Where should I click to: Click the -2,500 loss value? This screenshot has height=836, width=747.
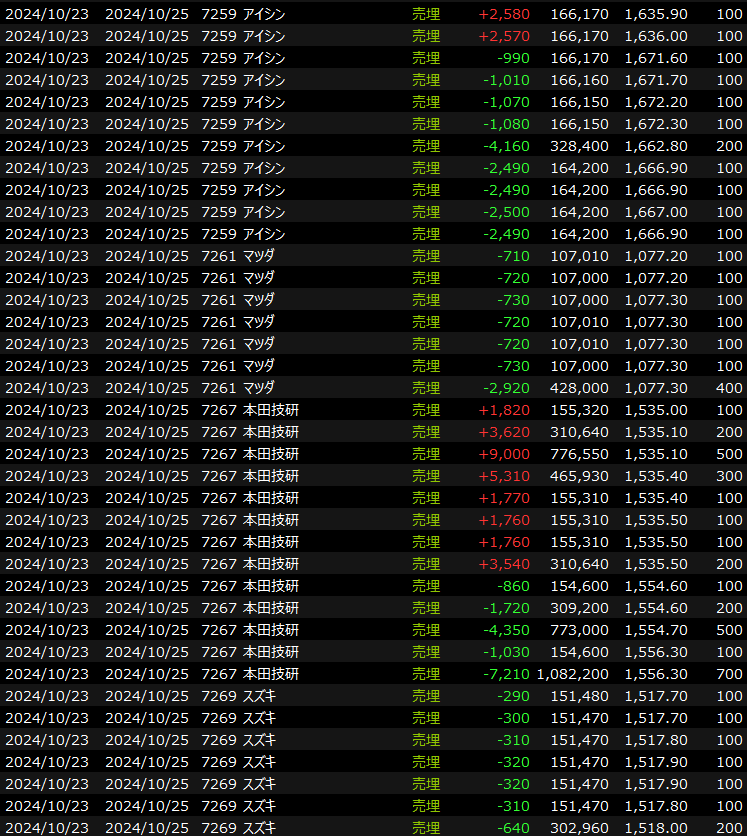509,212
